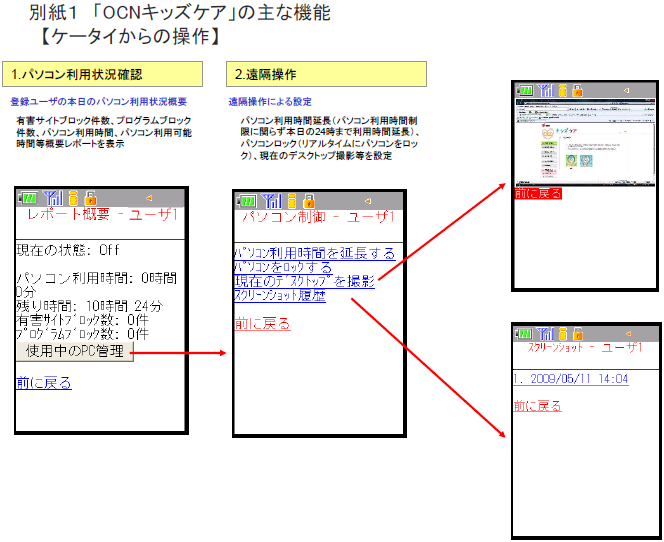664x542 pixels.
Task: Click lock icon in パソコン制御 phone
Action: point(309,201)
